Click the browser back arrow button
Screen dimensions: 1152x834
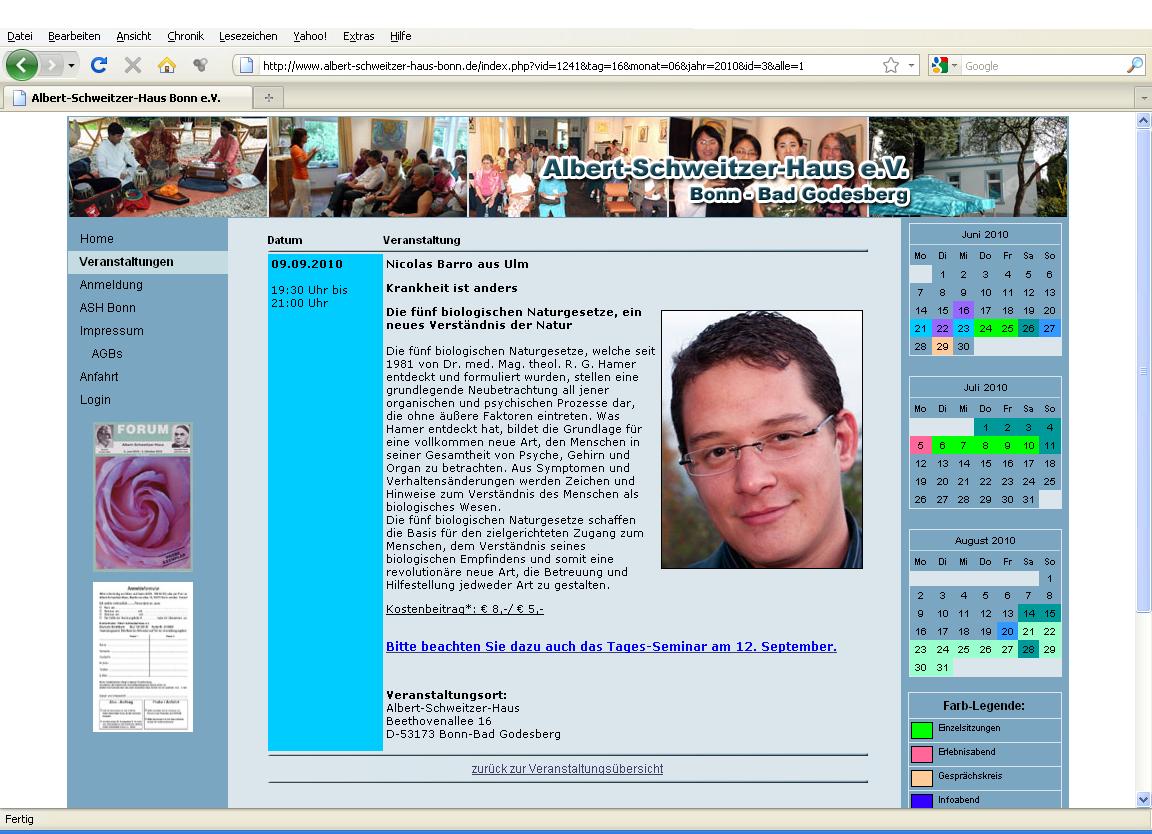pyautogui.click(x=22, y=66)
